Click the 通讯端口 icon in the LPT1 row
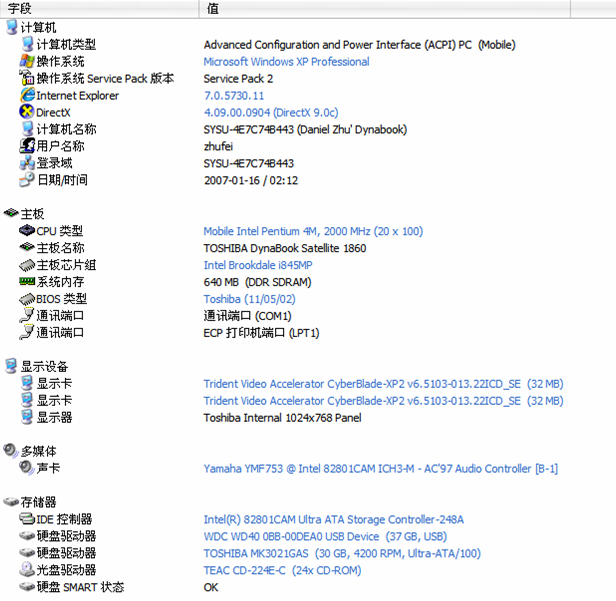616x601 pixels. (27, 332)
